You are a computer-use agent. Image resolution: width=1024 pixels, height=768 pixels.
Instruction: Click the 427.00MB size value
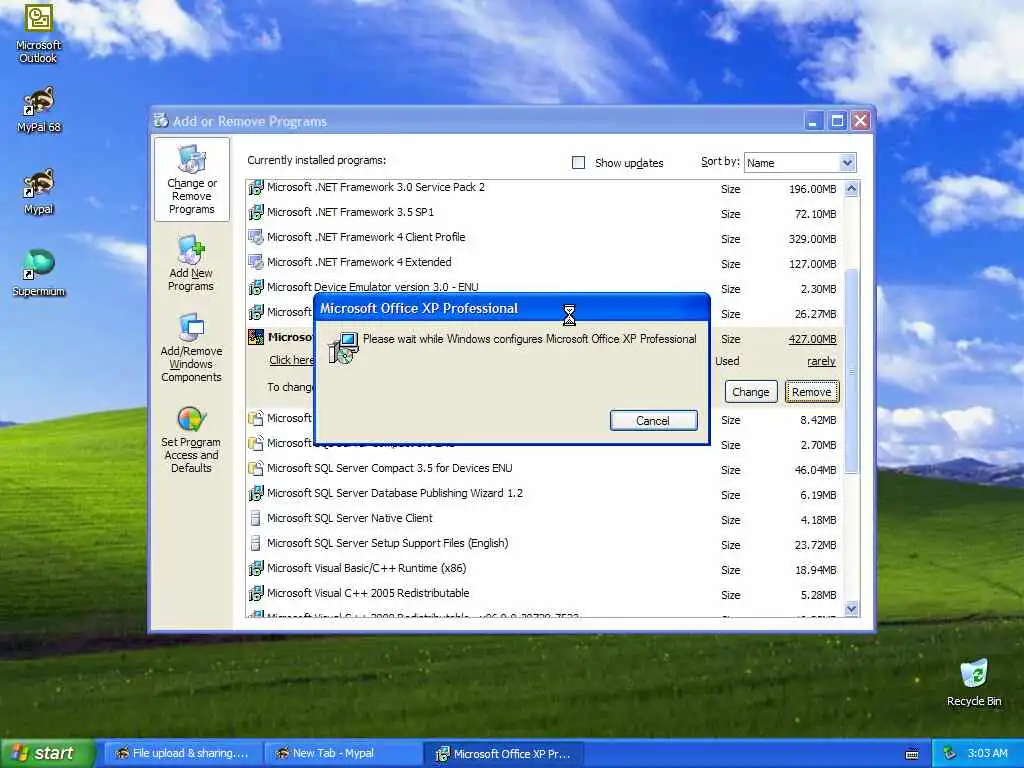click(812, 339)
